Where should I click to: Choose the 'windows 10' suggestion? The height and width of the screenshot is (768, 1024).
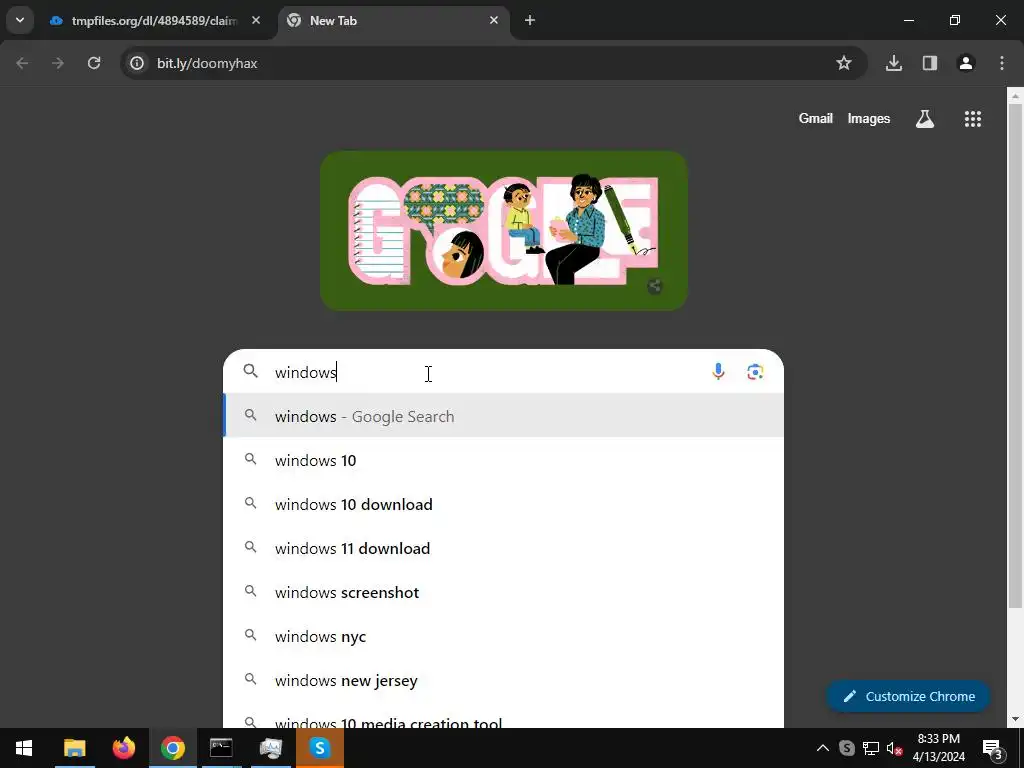[504, 460]
